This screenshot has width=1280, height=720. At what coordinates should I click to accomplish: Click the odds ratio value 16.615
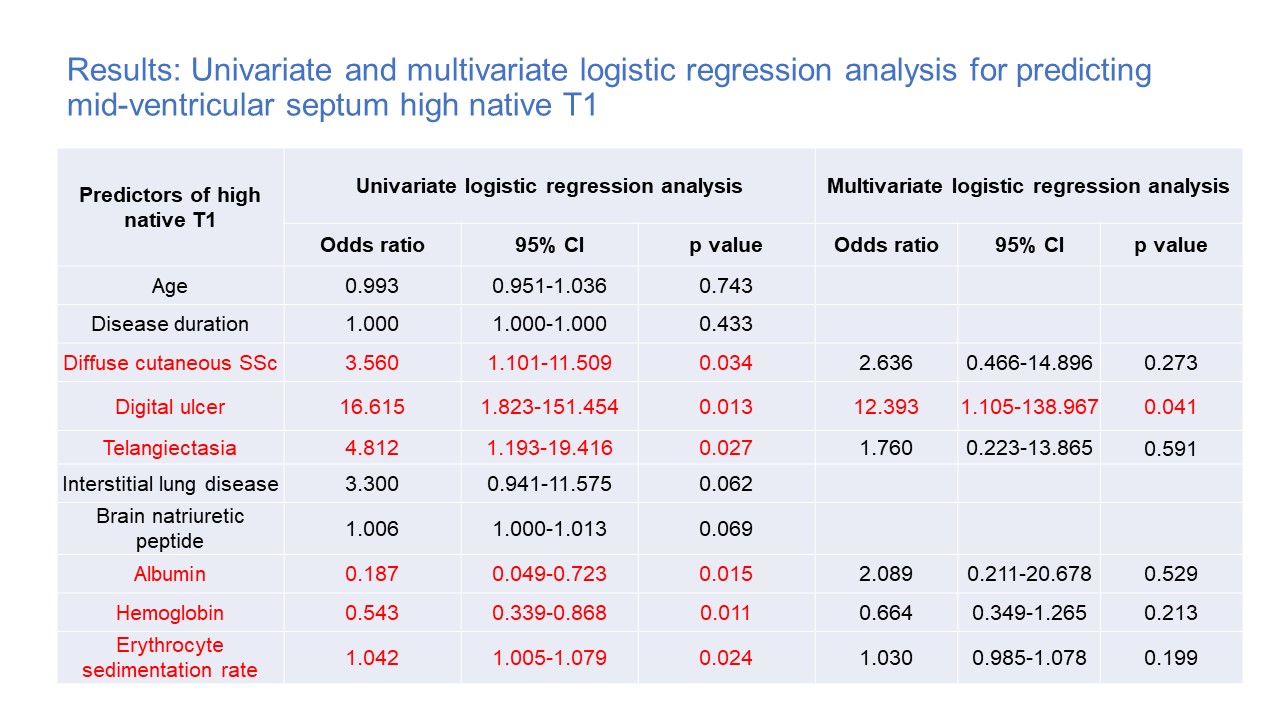pyautogui.click(x=372, y=407)
